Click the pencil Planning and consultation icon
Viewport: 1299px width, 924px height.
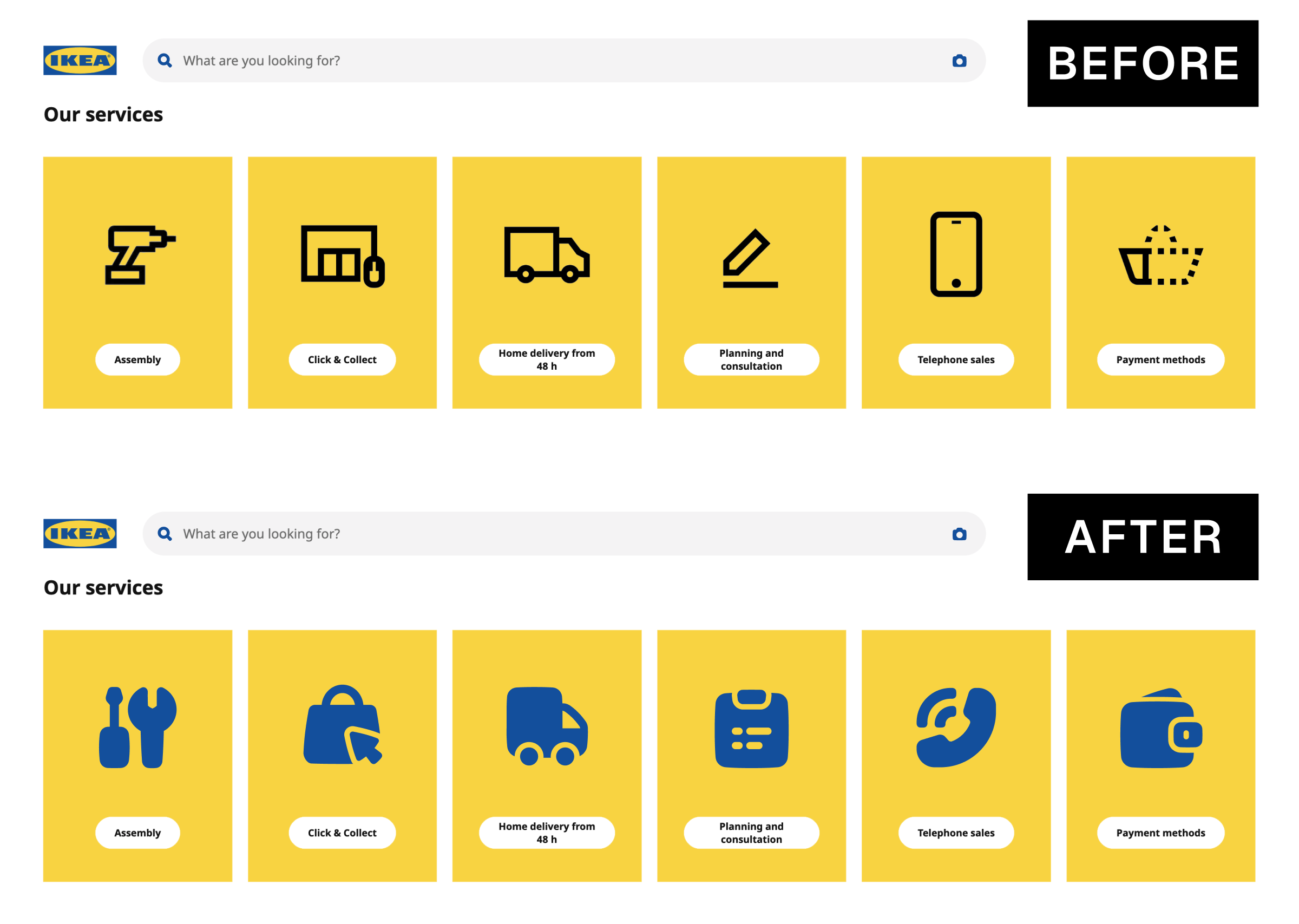coord(751,256)
